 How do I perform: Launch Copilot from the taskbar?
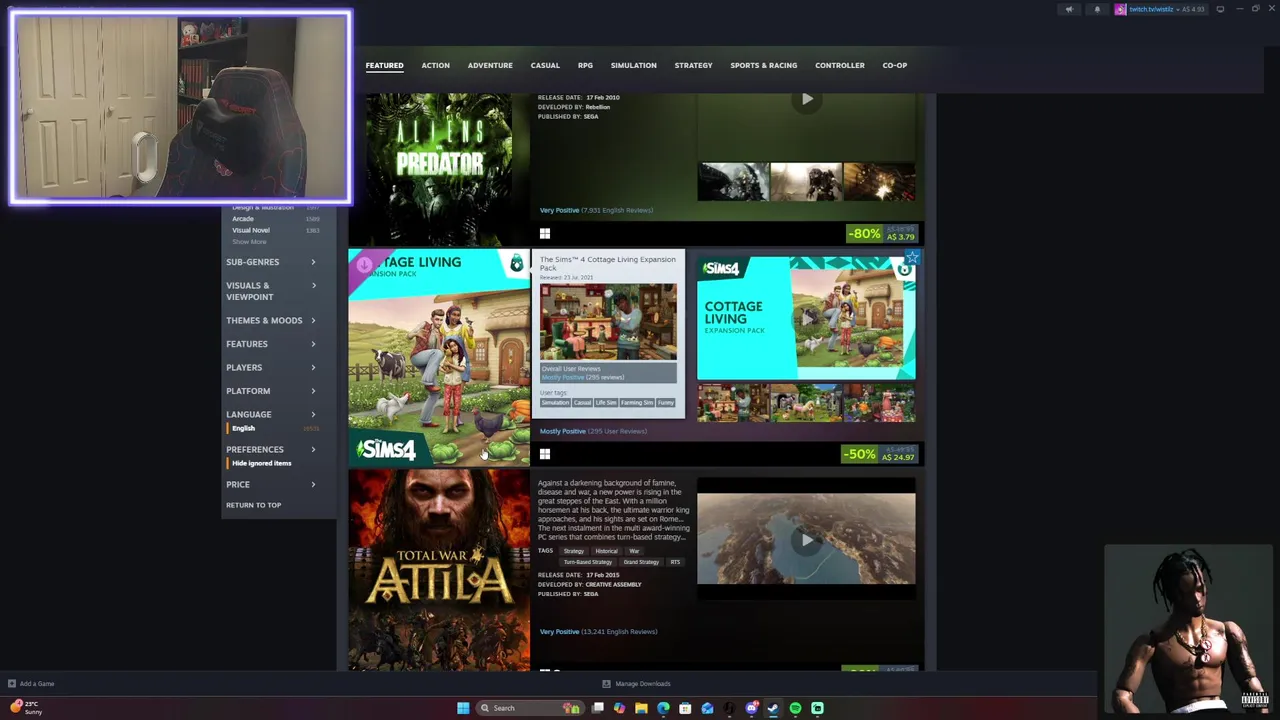[619, 708]
